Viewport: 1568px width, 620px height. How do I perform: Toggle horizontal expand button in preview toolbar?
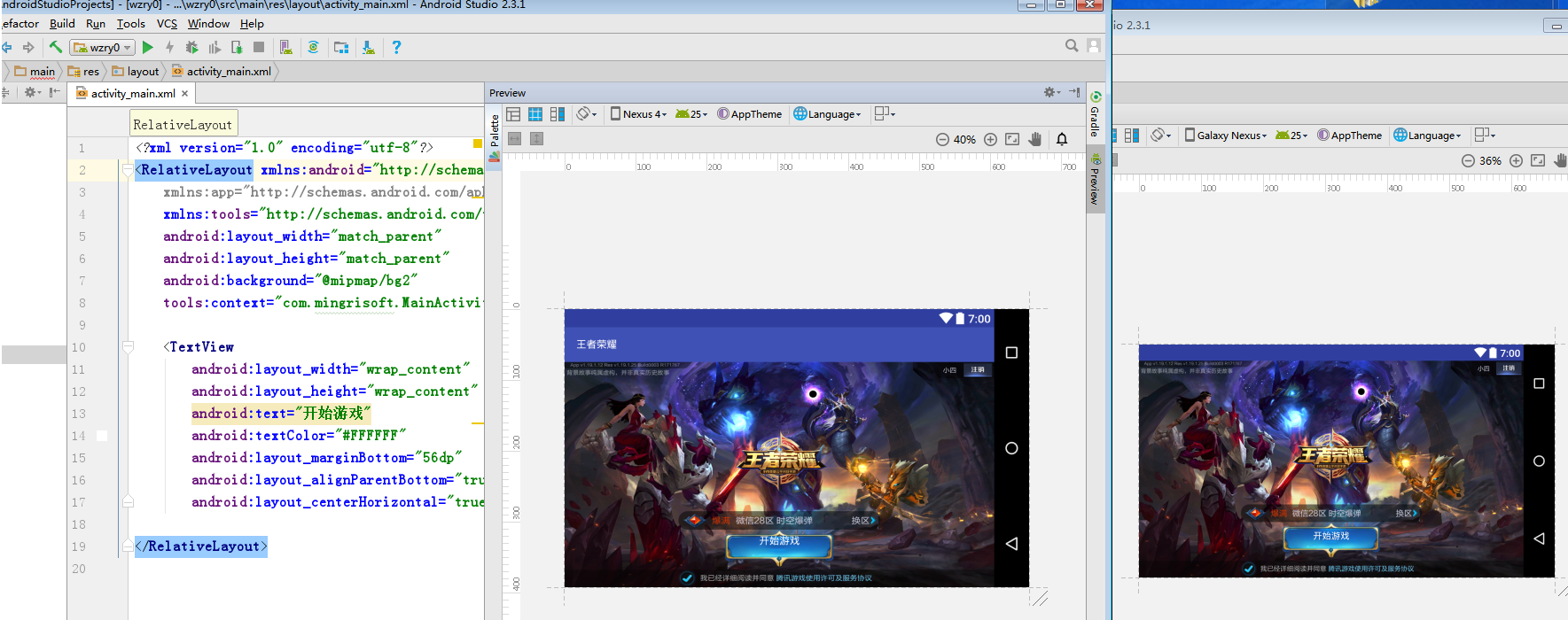[x=514, y=139]
